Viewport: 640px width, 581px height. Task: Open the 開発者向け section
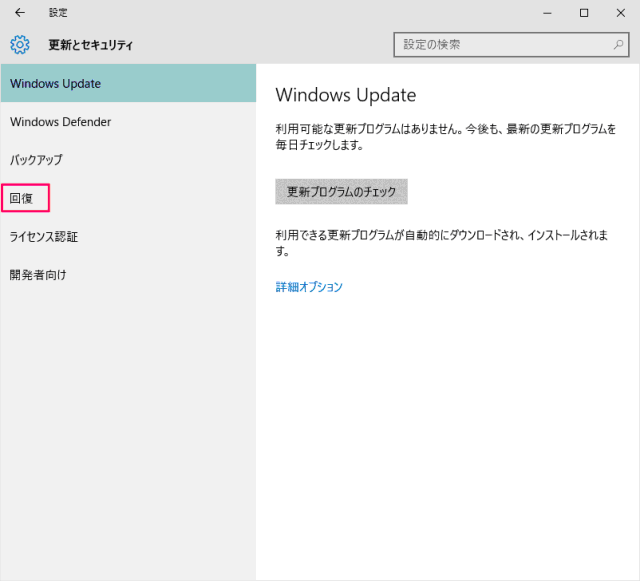tap(128, 275)
